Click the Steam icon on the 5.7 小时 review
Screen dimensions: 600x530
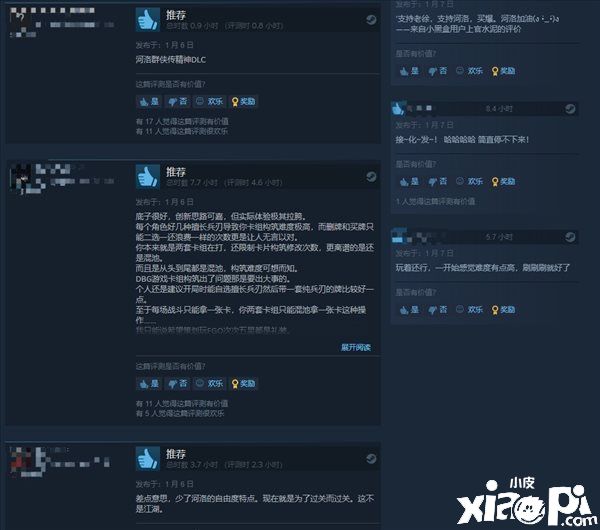pyautogui.click(x=570, y=237)
